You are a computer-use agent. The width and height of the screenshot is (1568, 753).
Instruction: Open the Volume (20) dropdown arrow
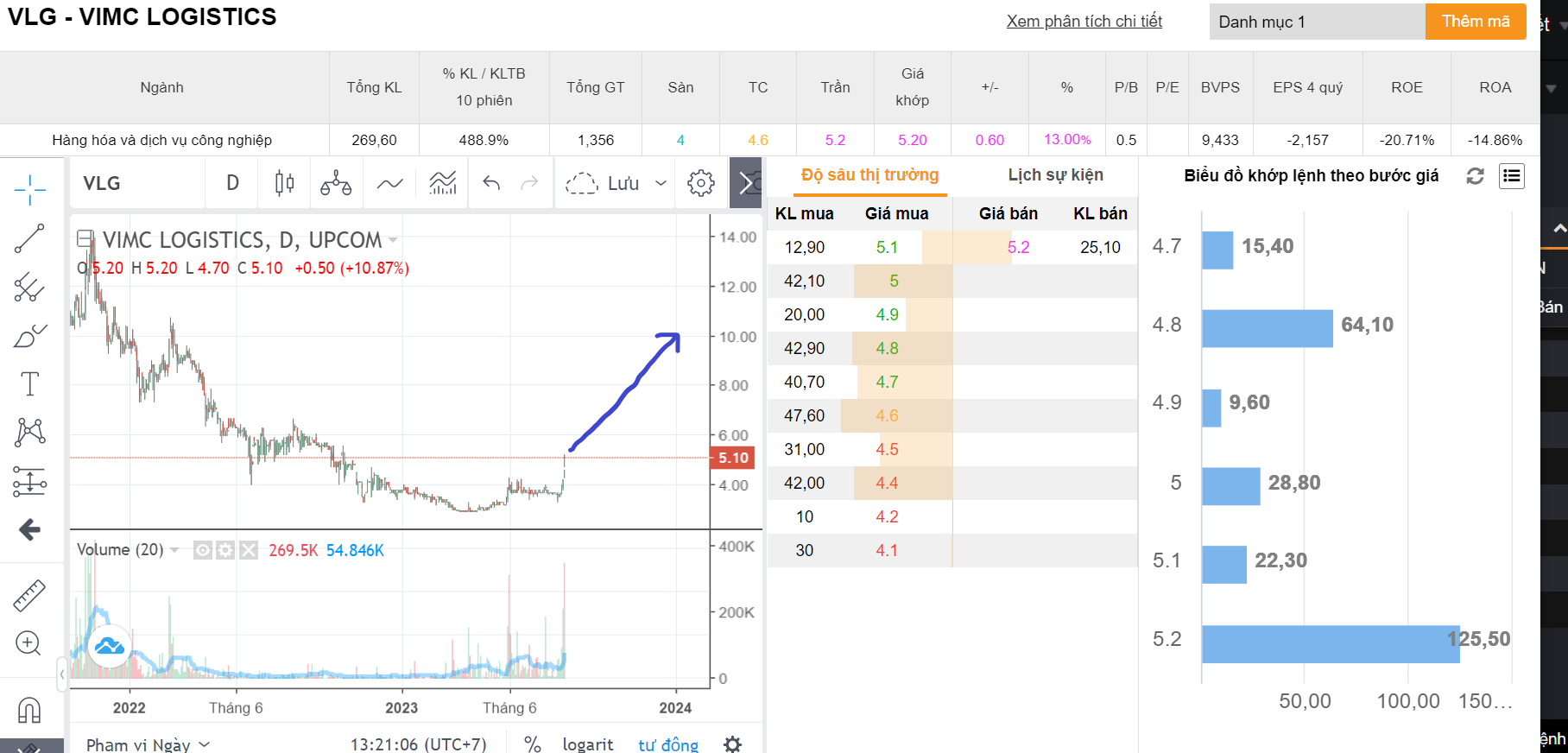174,550
